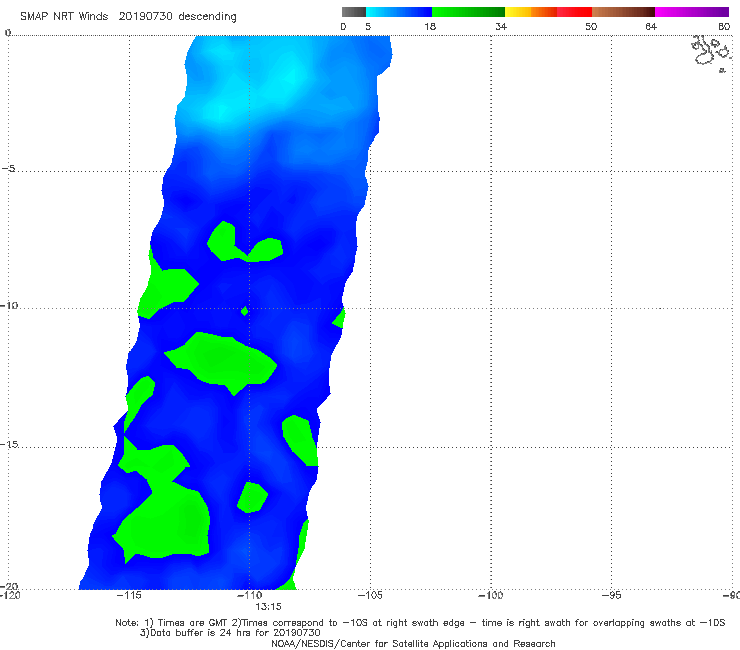Select the date label '20190730 descending'
Screen dimensions: 740x650
pyautogui.click(x=177, y=17)
